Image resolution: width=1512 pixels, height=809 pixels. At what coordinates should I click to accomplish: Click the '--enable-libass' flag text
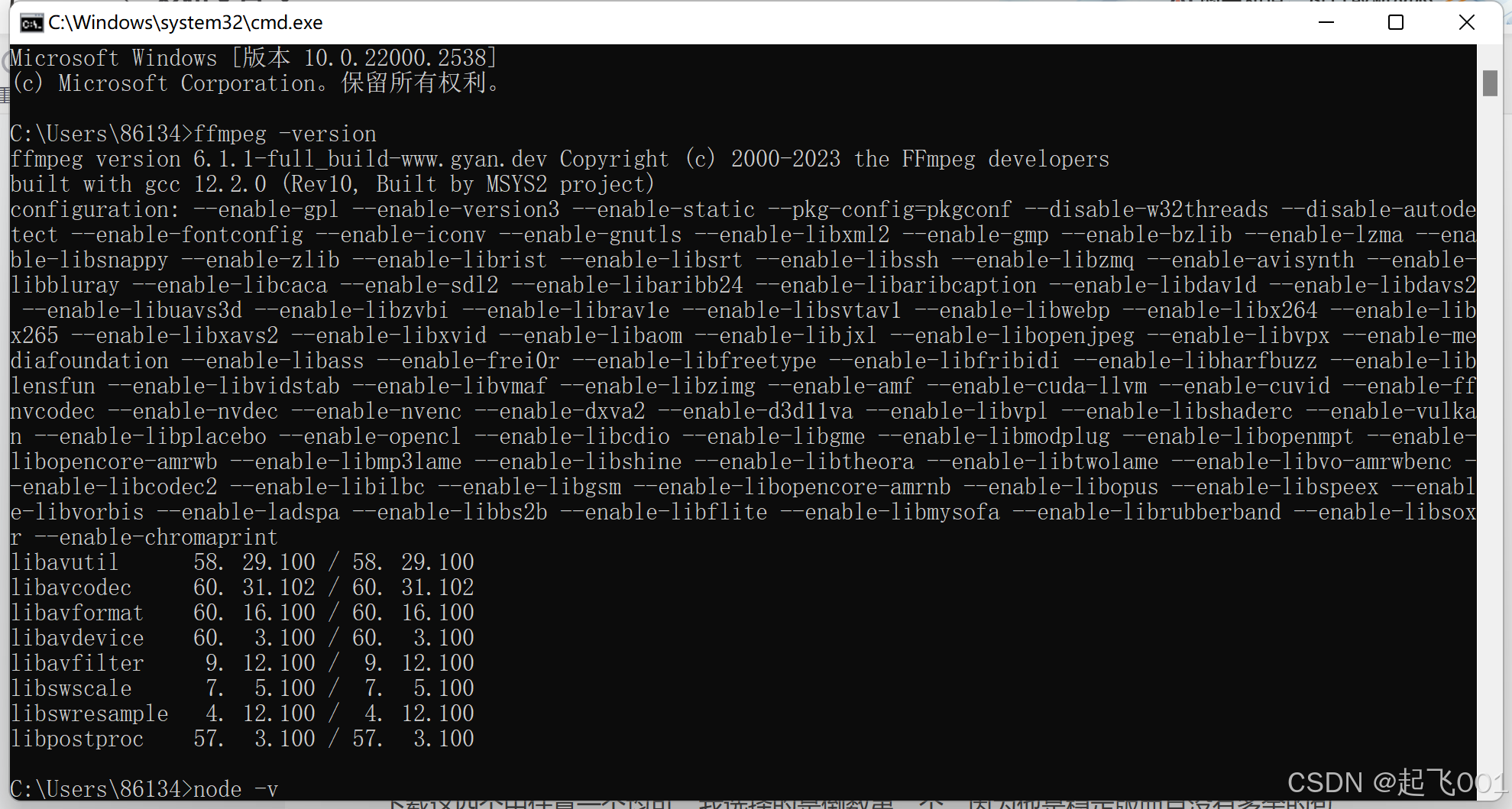point(272,361)
